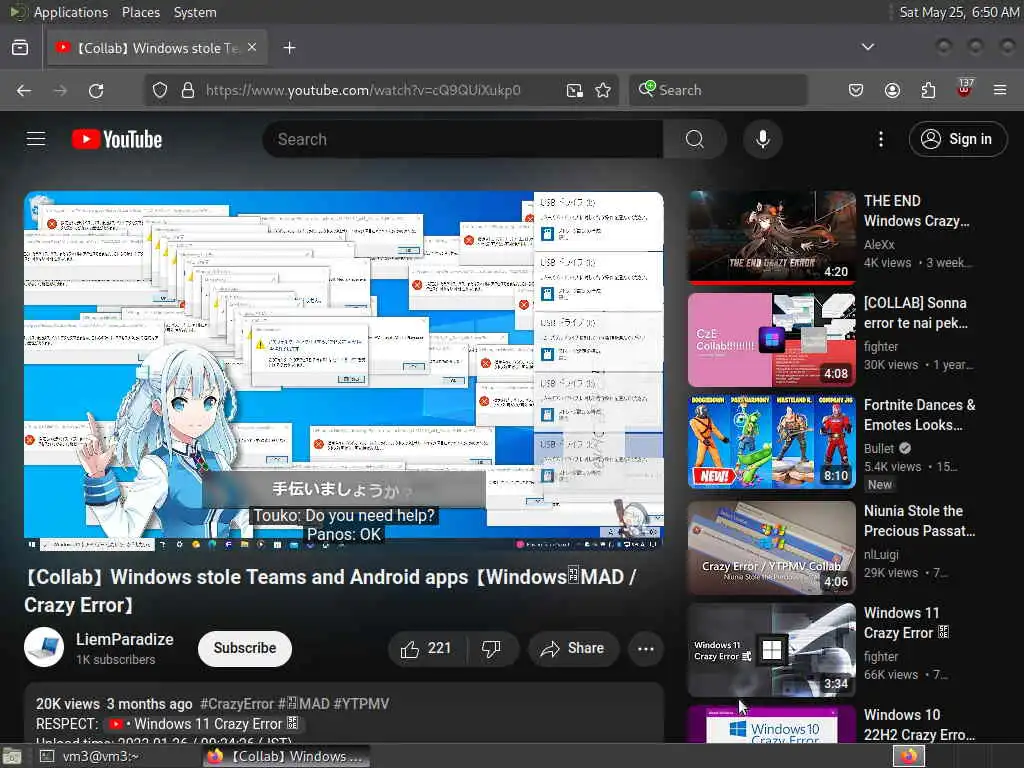Open Firefox account icon
The width and height of the screenshot is (1024, 768).
point(892,90)
